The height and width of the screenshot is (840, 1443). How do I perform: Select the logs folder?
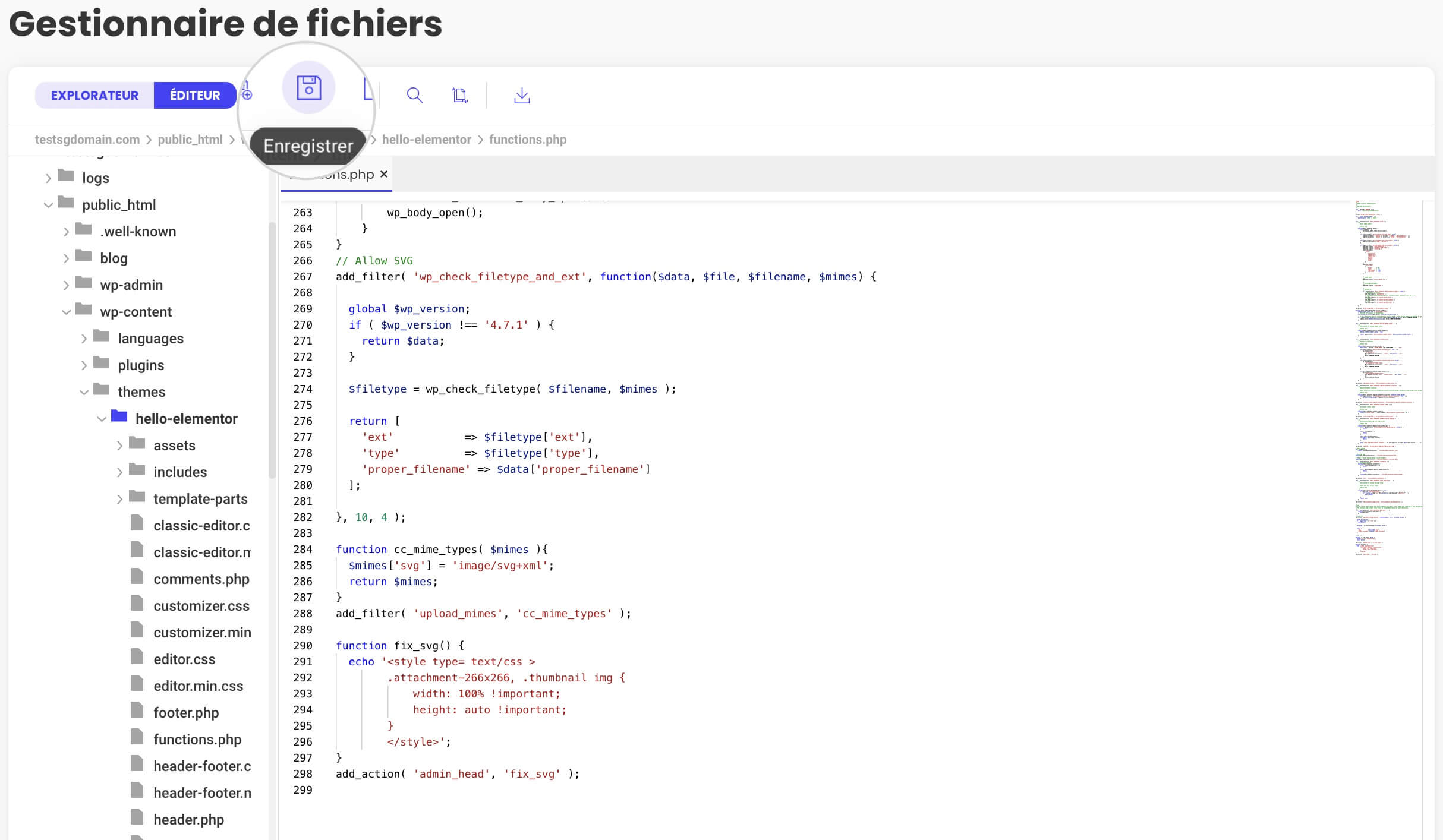pyautogui.click(x=96, y=178)
